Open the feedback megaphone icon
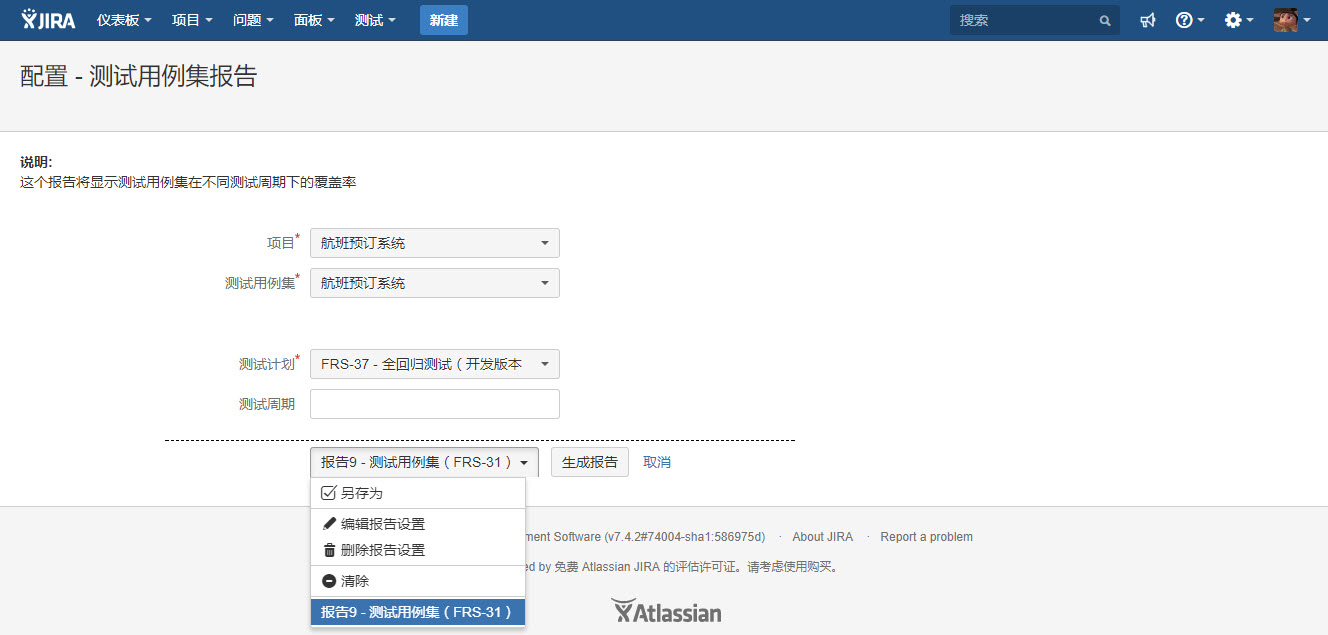 (1148, 20)
